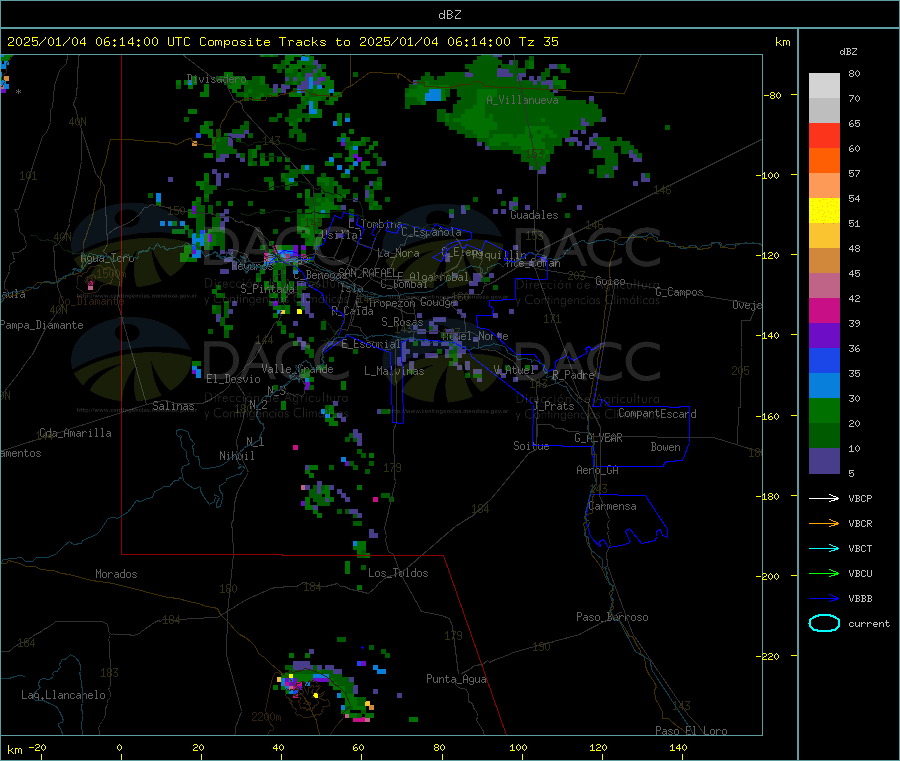Pick the purple-gray 5 dBZ color swatch
Viewport: 900px width, 761px height.
[824, 461]
